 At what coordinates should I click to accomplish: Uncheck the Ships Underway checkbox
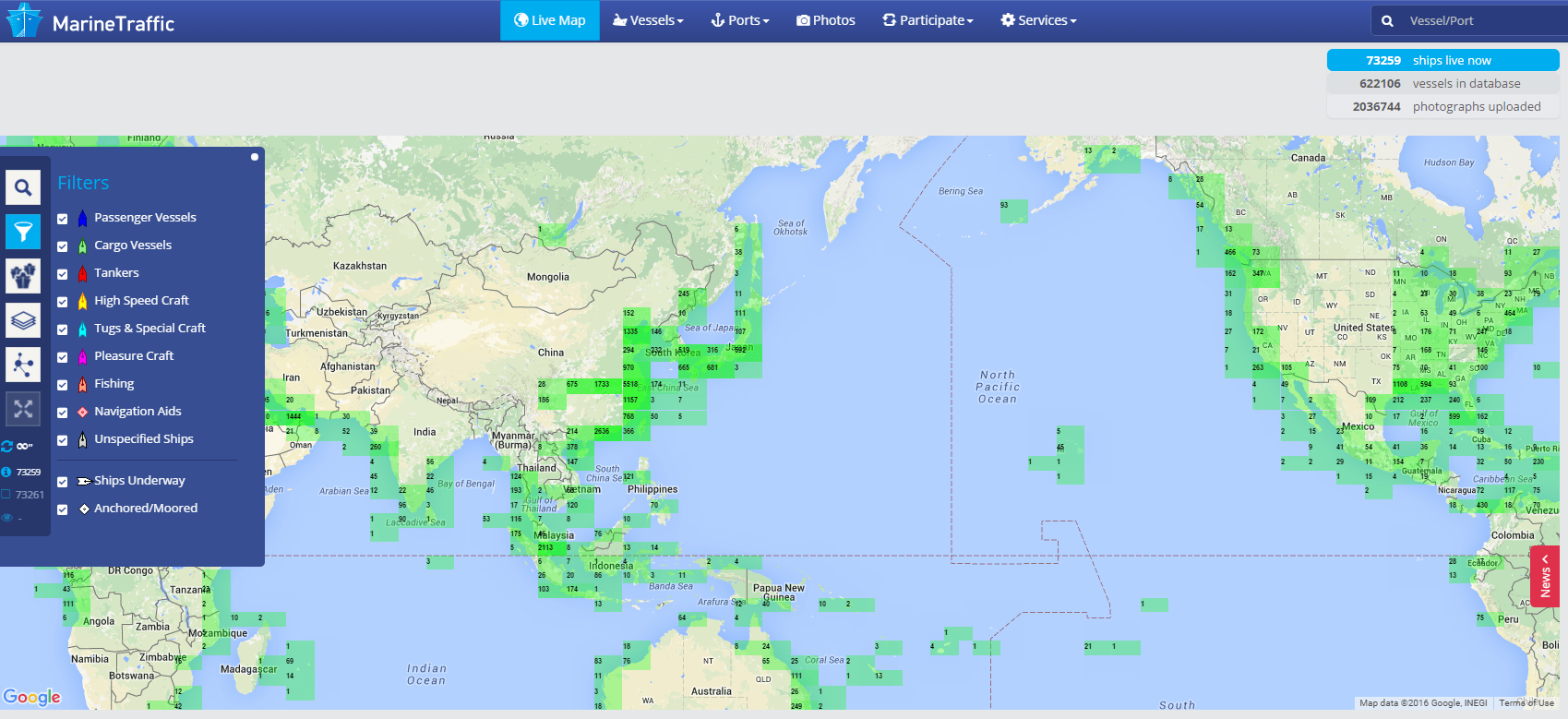point(63,482)
